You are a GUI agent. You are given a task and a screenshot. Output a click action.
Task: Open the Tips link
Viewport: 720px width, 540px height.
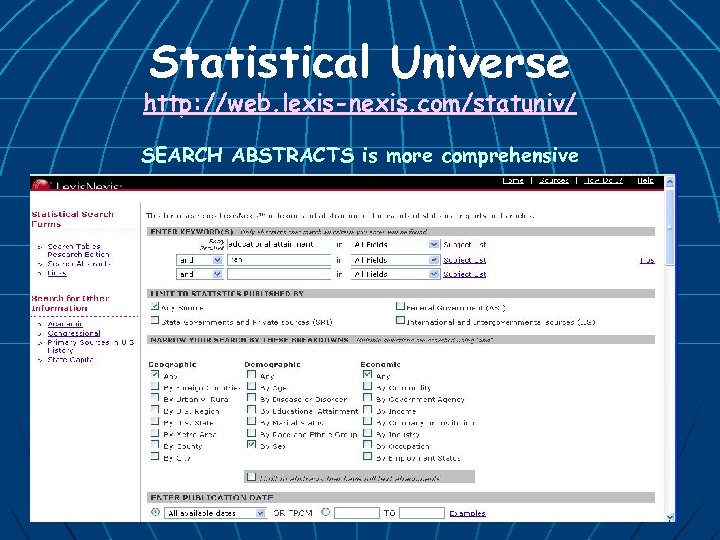click(647, 260)
